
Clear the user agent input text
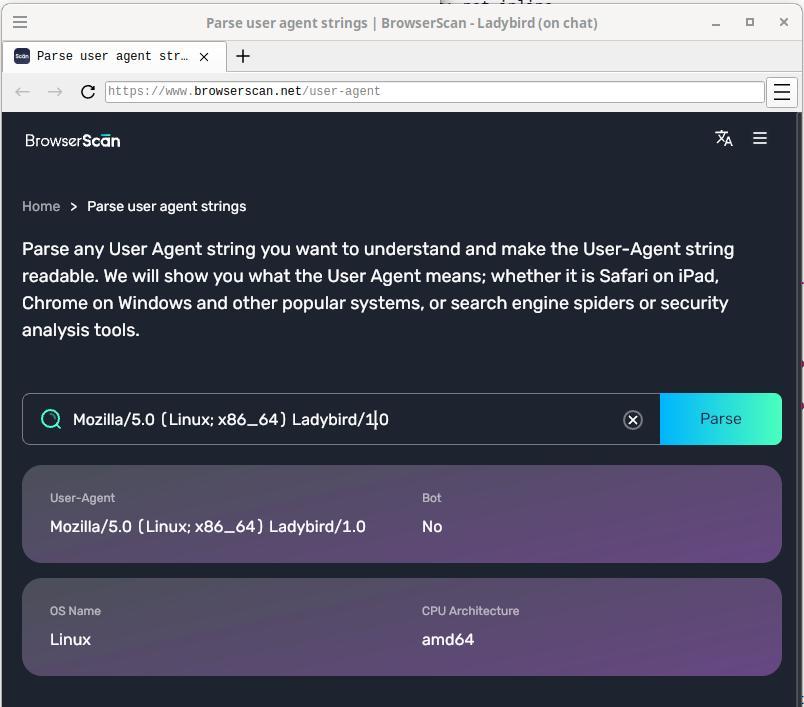click(633, 419)
